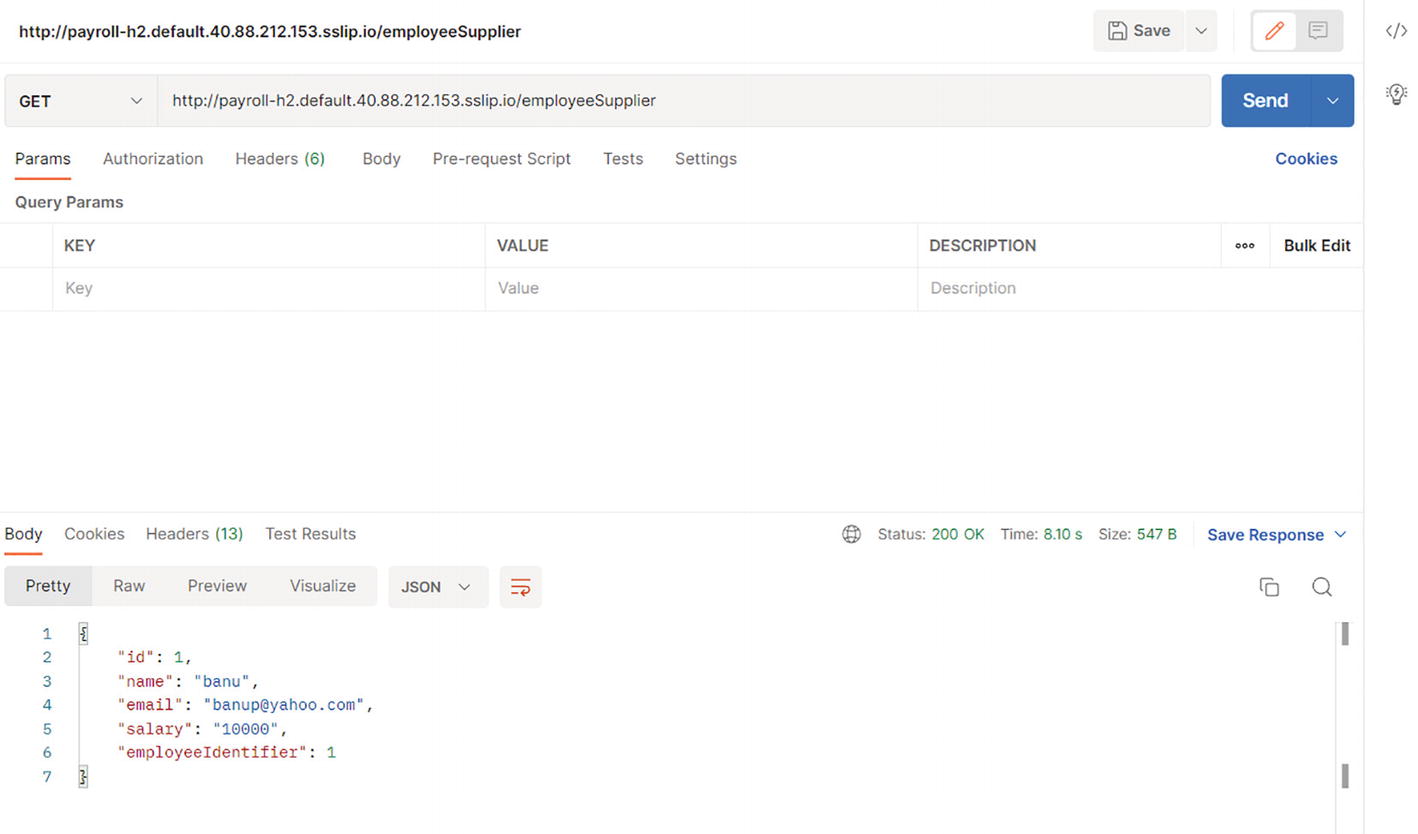
Task: Open the request Headers (6) tab
Action: (x=280, y=159)
